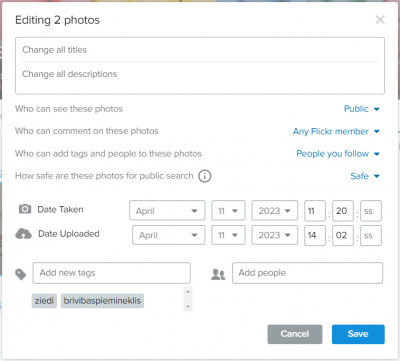Open the Date Uploaded day dropdown
400x361 pixels.
tap(228, 235)
